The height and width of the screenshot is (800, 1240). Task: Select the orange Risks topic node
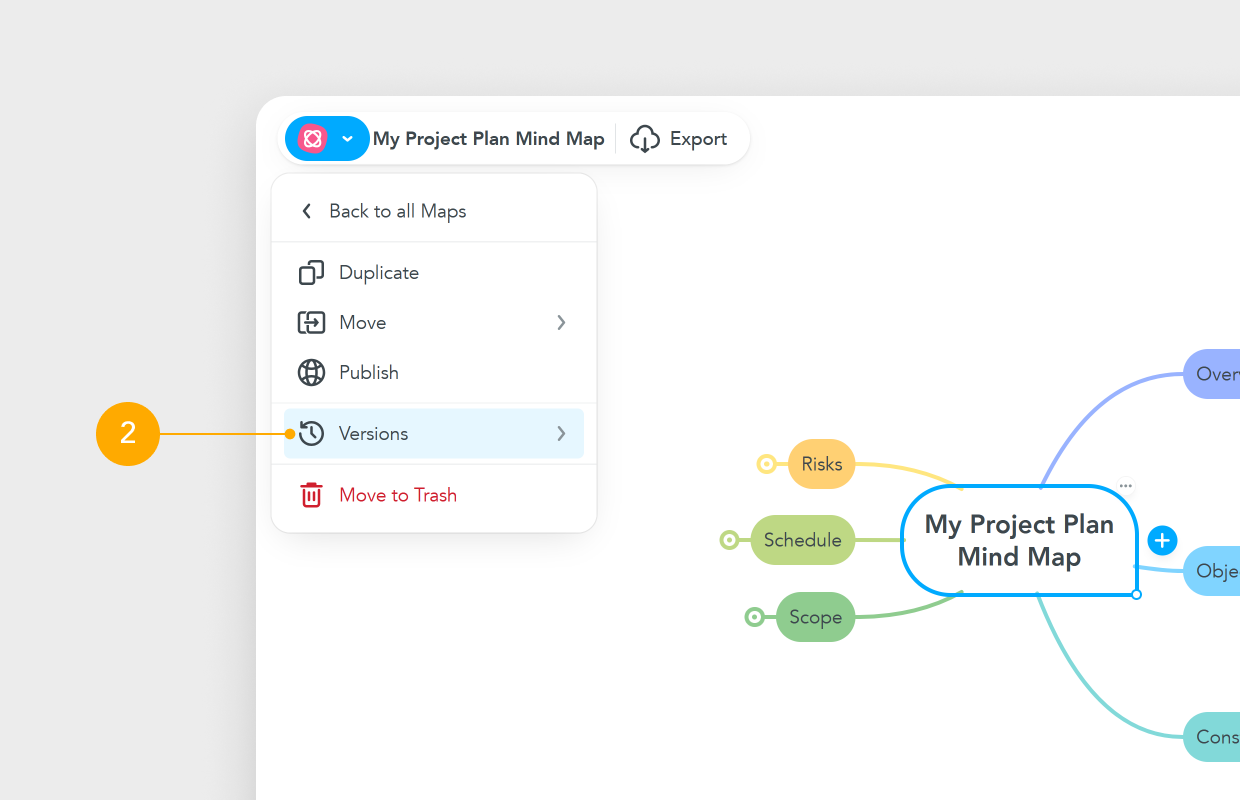[822, 464]
